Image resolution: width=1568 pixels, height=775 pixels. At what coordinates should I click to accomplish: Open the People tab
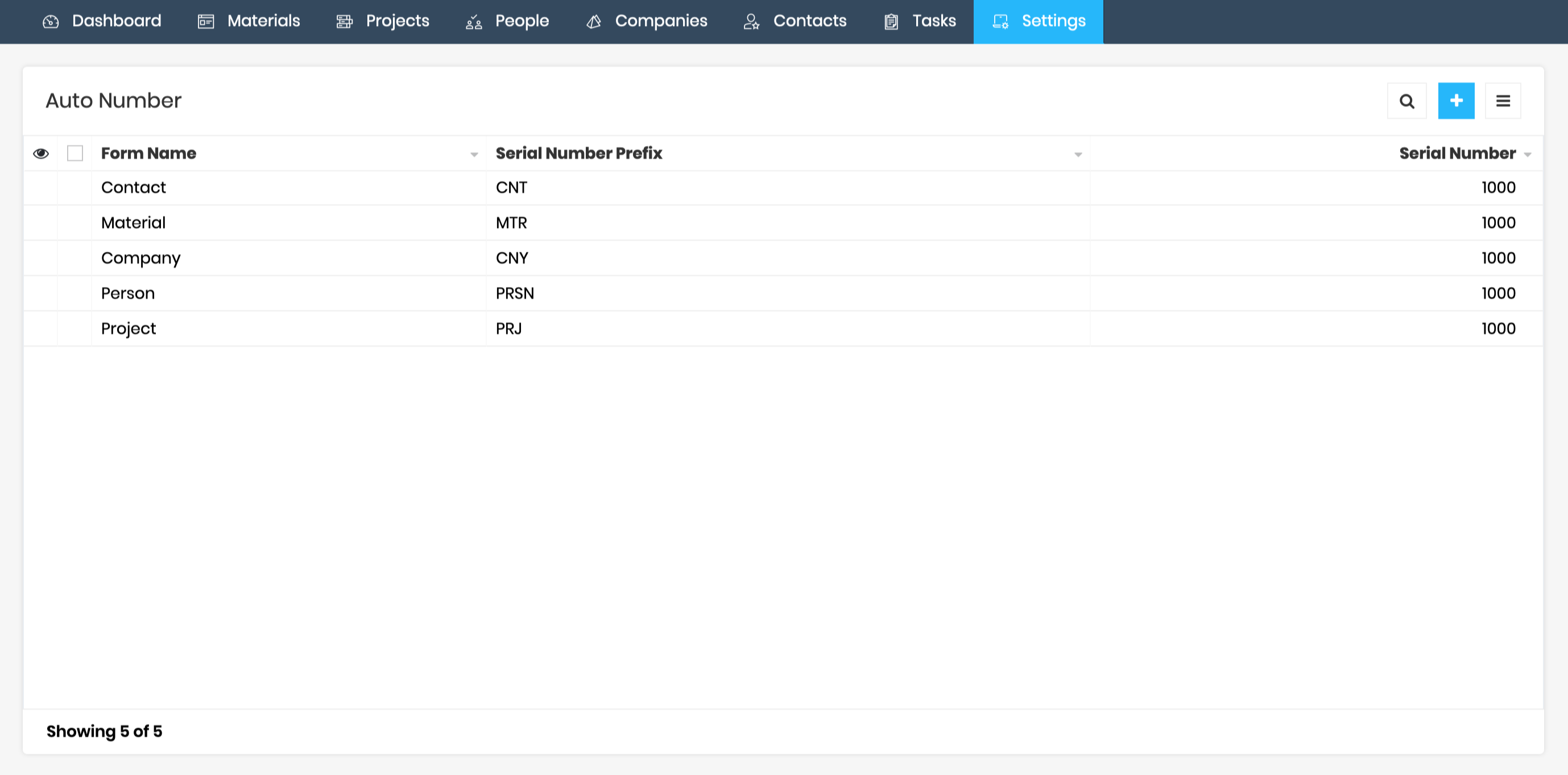508,21
